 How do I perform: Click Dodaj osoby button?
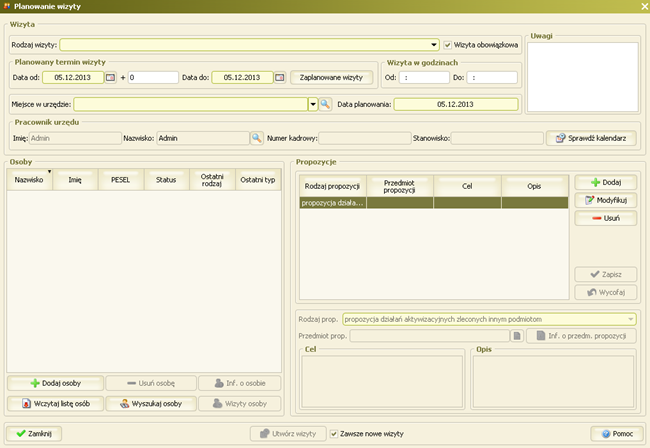[x=56, y=383]
